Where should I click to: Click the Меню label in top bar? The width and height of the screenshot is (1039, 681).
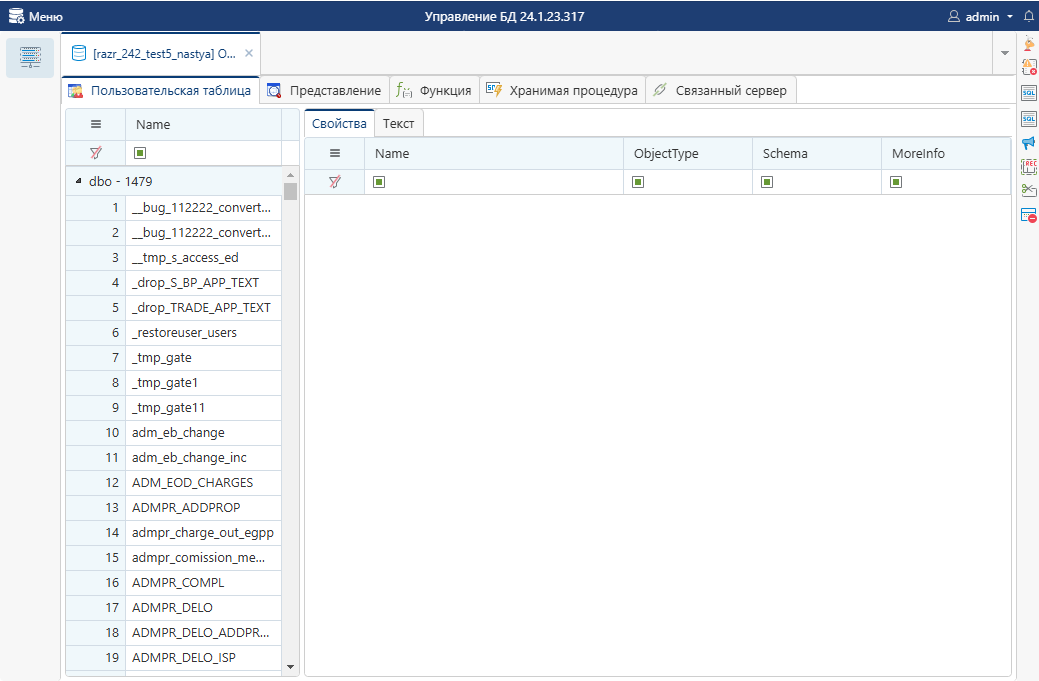click(x=46, y=17)
